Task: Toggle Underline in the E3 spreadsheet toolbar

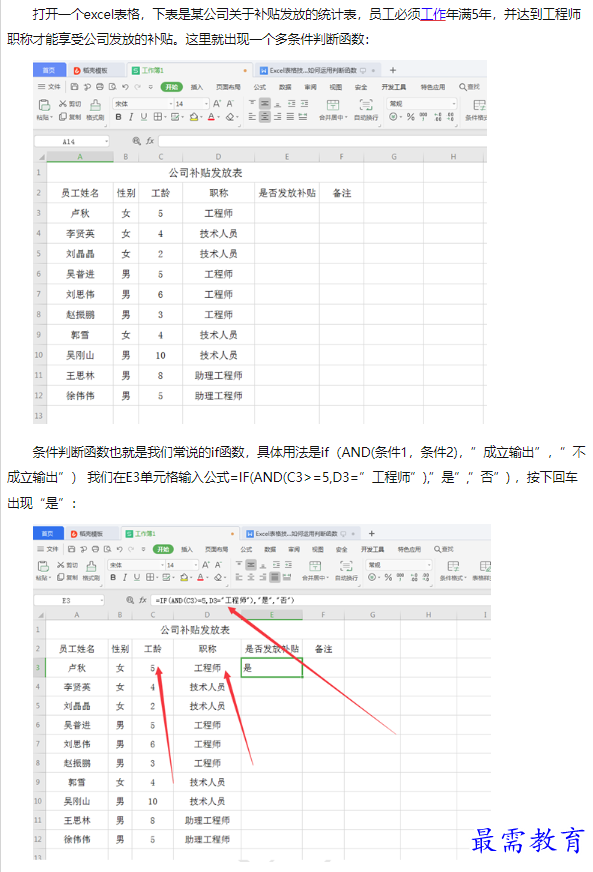Action: 137,577
